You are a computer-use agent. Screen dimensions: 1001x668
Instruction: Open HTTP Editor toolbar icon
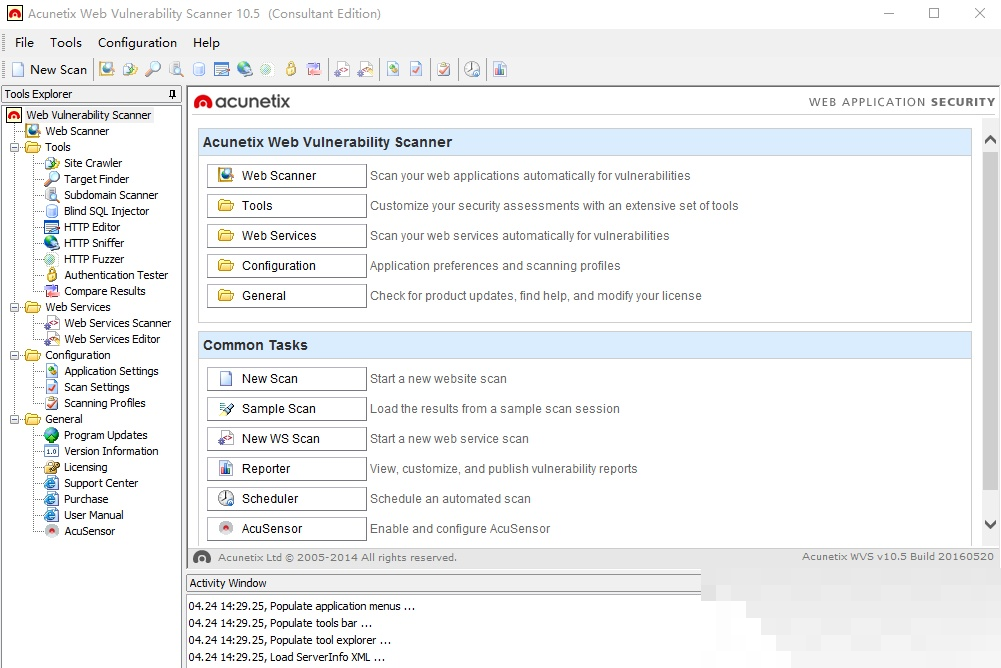[x=222, y=69]
